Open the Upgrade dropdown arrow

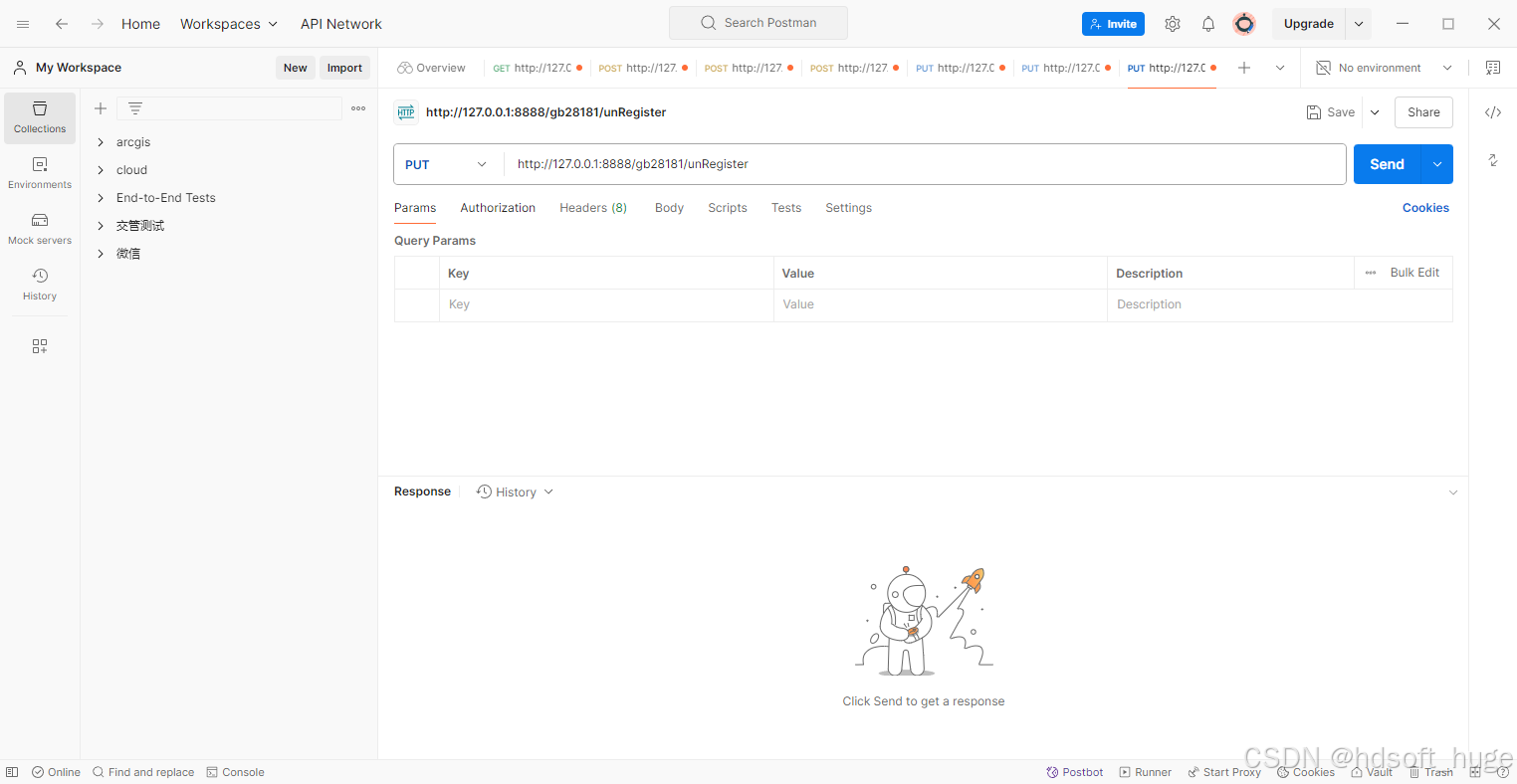click(1359, 24)
